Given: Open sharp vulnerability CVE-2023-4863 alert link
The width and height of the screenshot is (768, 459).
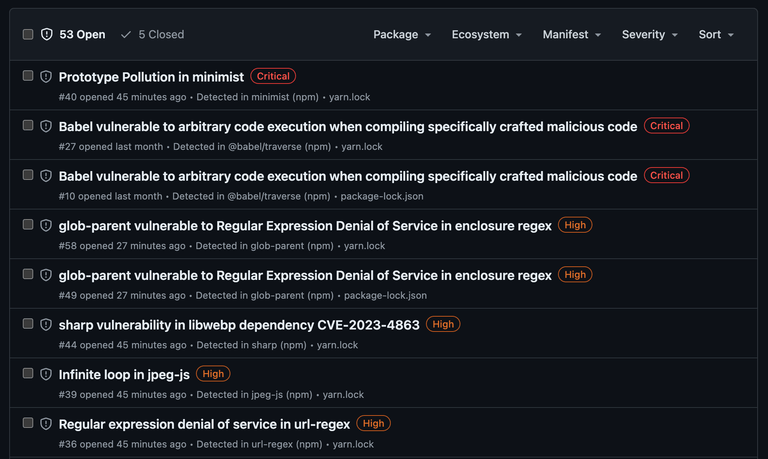Looking at the screenshot, I should click(239, 325).
